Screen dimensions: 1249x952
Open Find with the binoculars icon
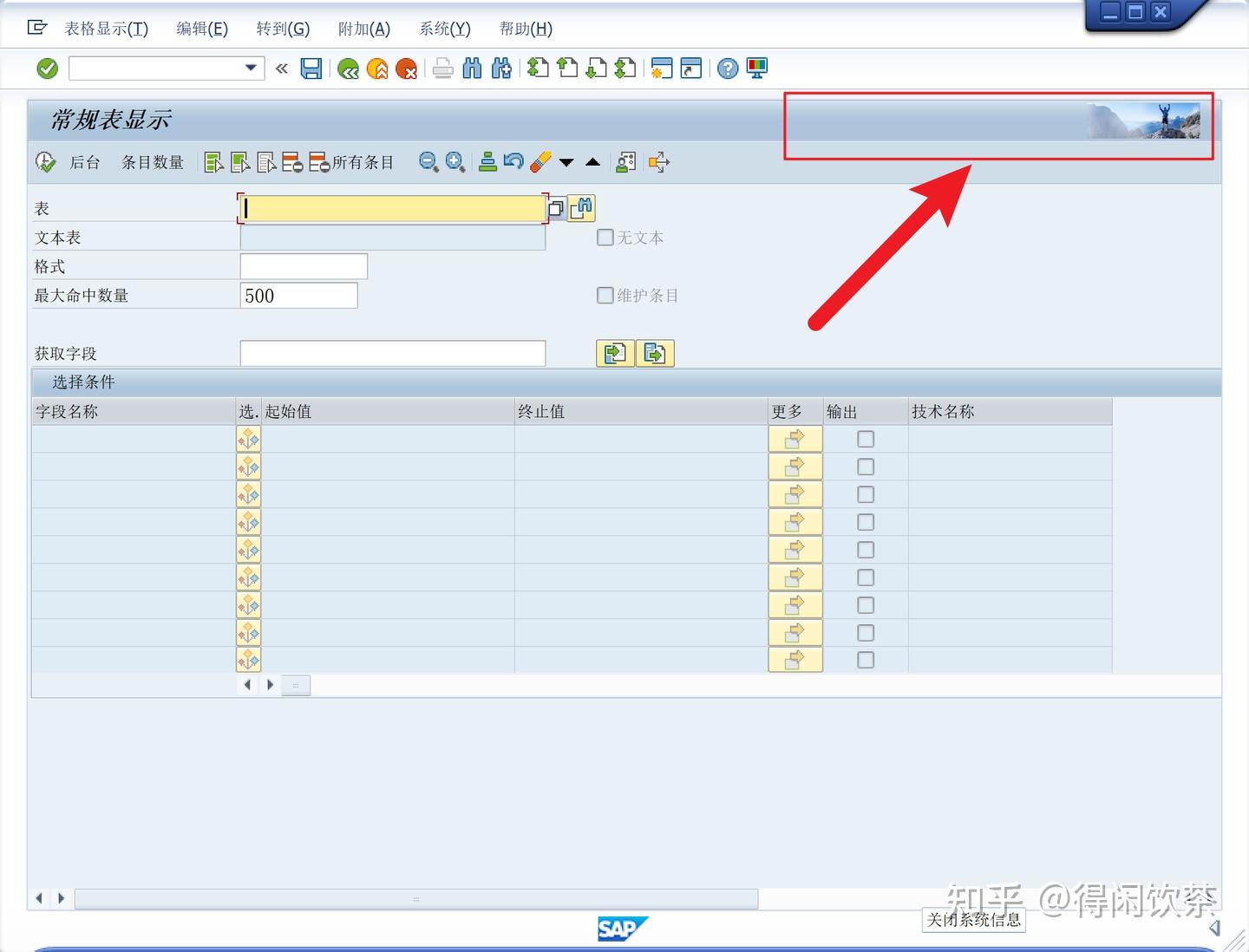coord(473,68)
